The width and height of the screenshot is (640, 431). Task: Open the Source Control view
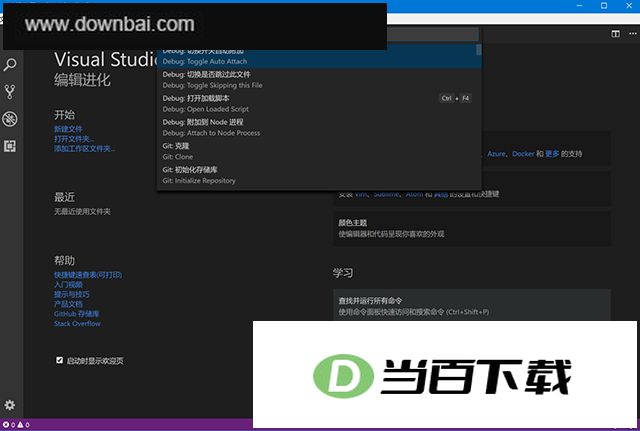[10, 92]
